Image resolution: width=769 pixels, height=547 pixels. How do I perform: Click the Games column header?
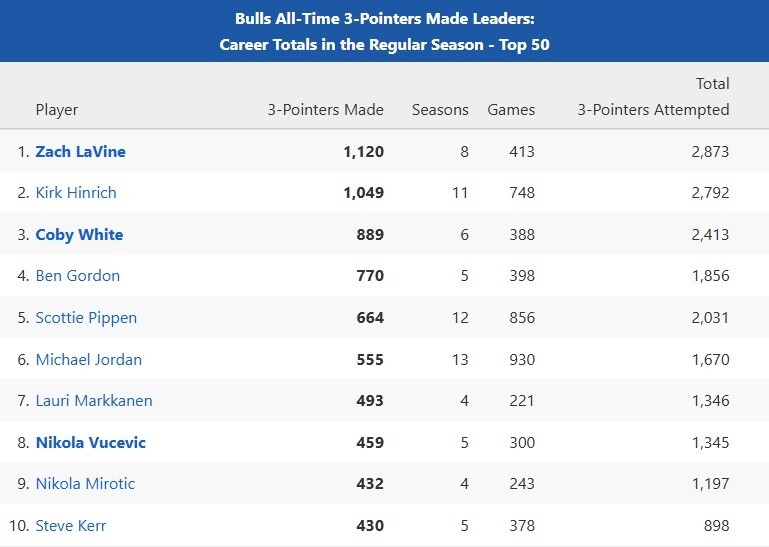point(511,110)
